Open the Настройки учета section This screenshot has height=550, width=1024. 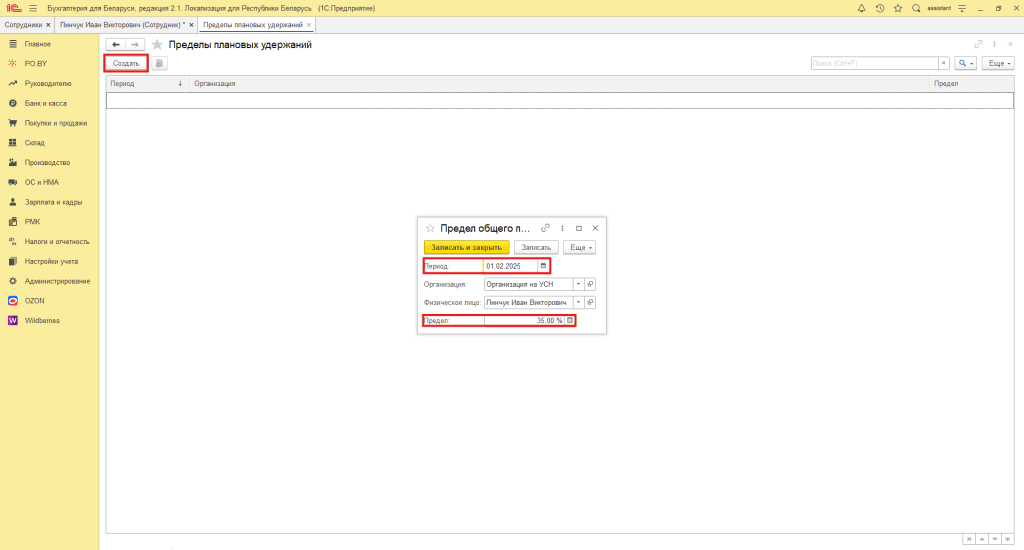pos(50,261)
